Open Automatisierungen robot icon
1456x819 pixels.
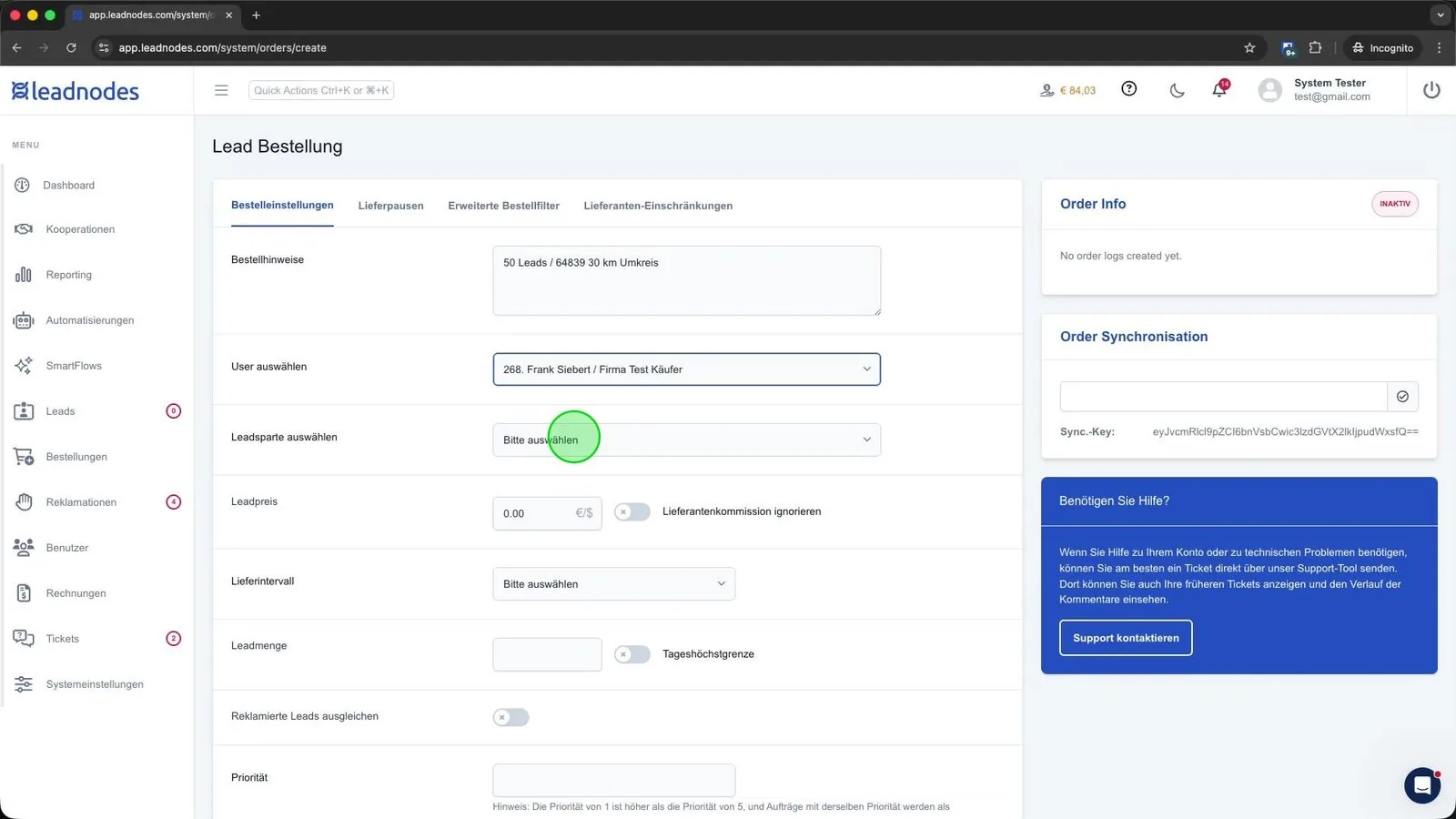(24, 320)
